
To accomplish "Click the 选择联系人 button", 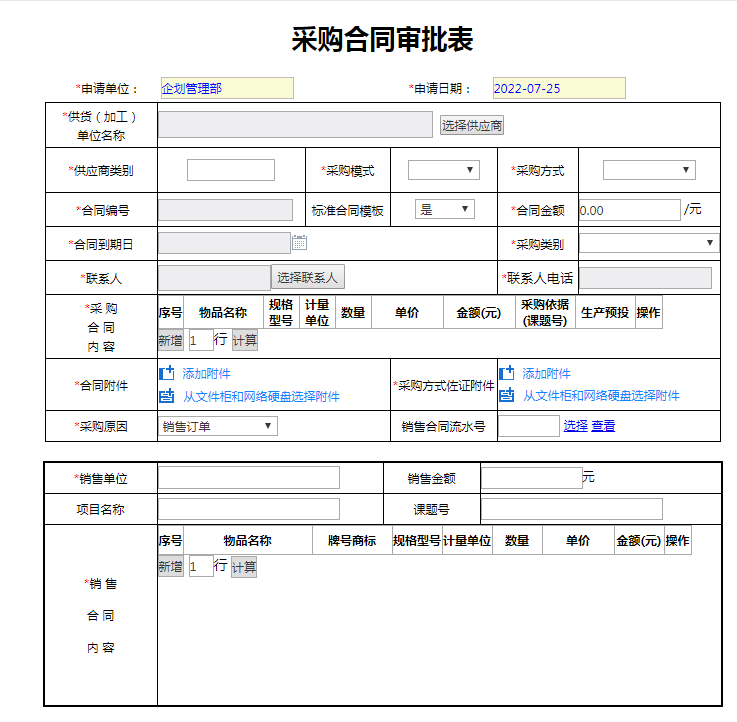I will (307, 277).
